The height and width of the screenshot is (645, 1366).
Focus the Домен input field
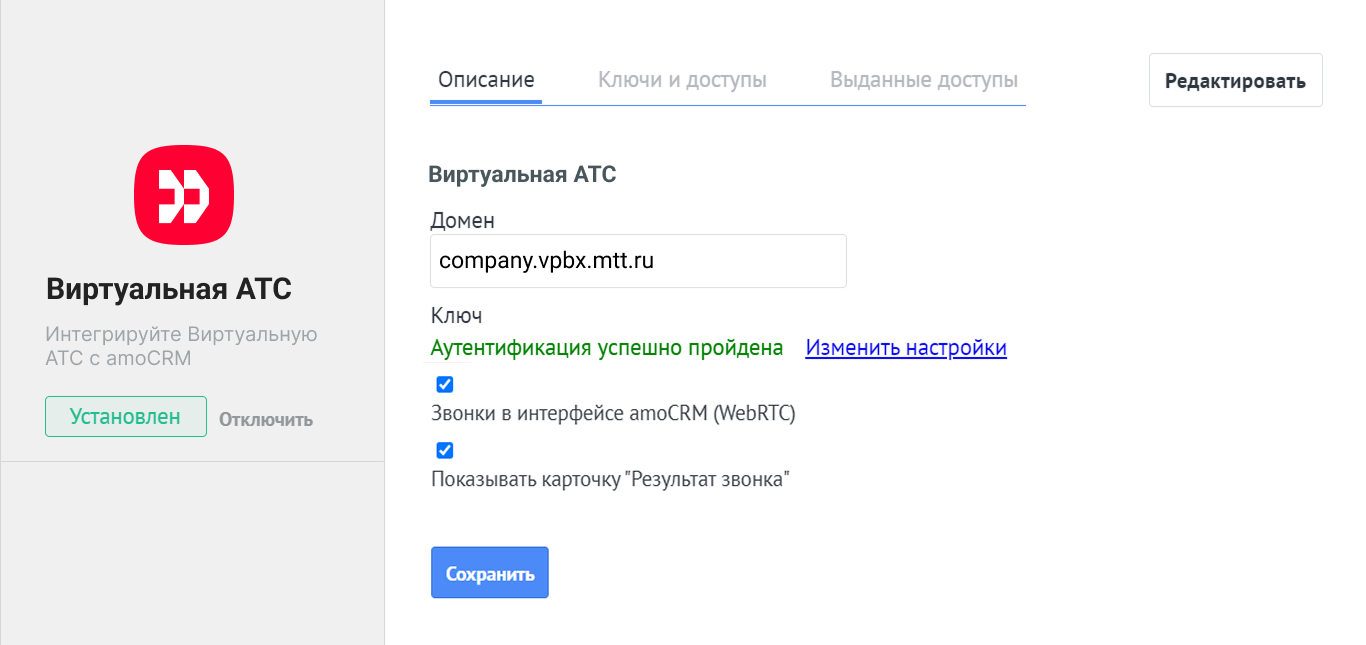(638, 261)
